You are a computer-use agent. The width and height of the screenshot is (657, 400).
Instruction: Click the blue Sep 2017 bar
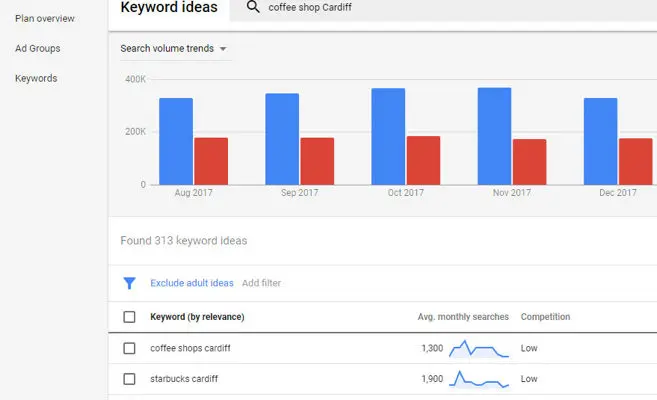[282, 139]
